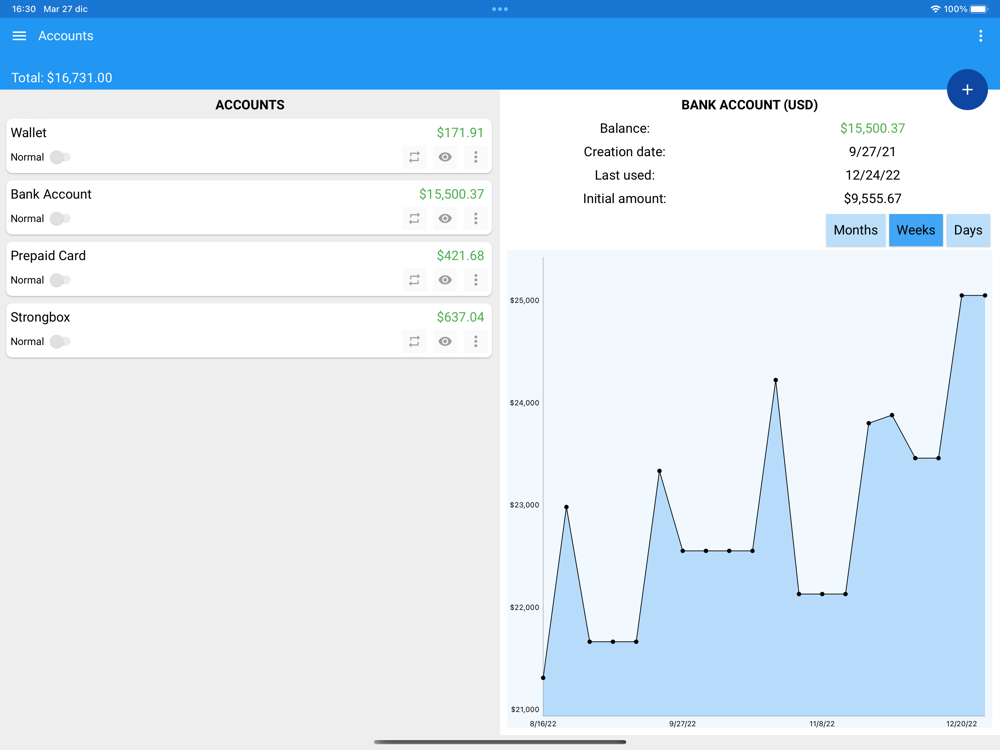Click the Wallet balance $171.91
Image resolution: width=1000 pixels, height=750 pixels.
[460, 133]
